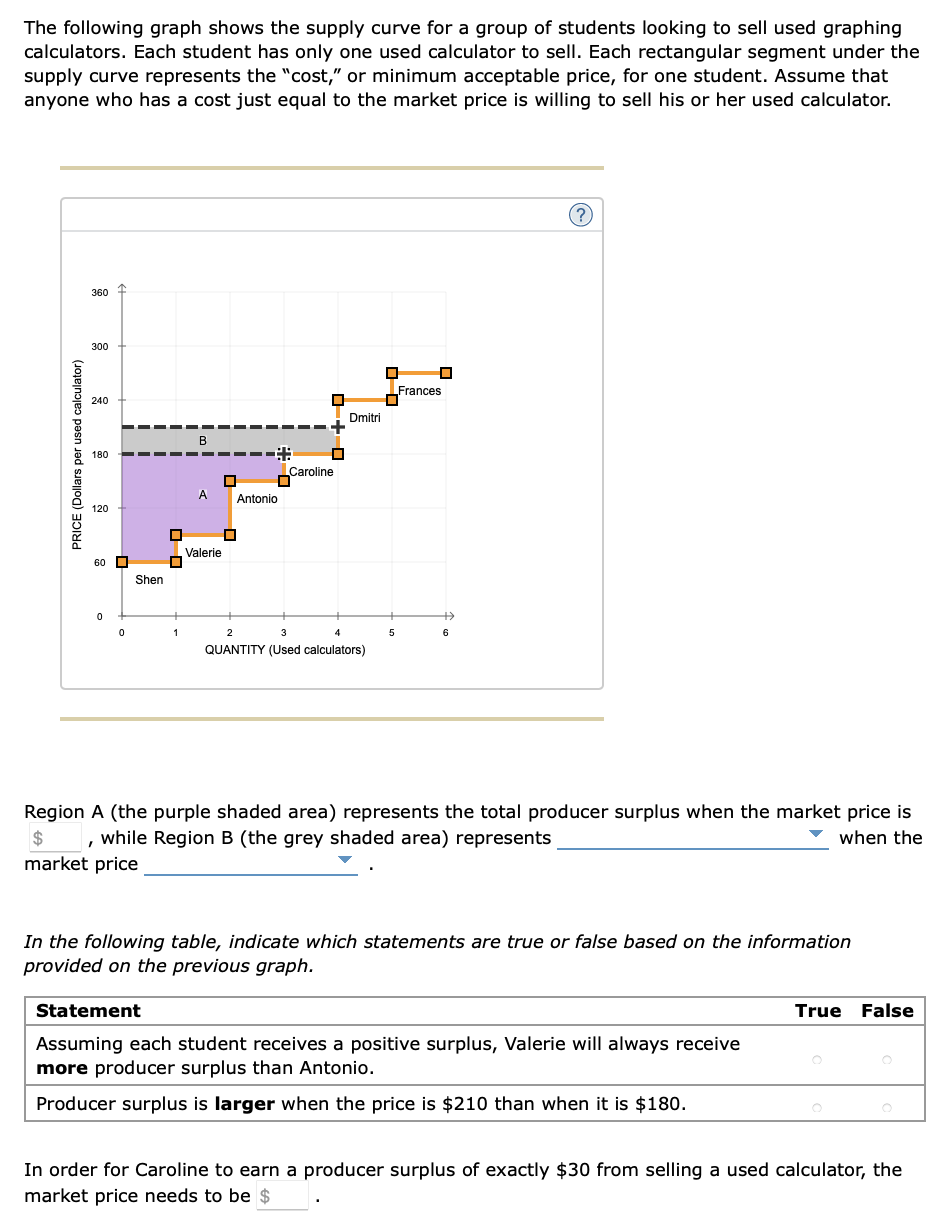Click the rightmost marker of Frances's segment
Screen dimensions: 952x1228
coord(445,373)
